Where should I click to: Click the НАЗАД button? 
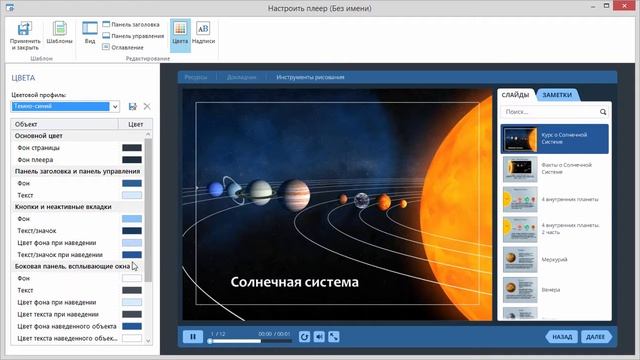(x=562, y=337)
